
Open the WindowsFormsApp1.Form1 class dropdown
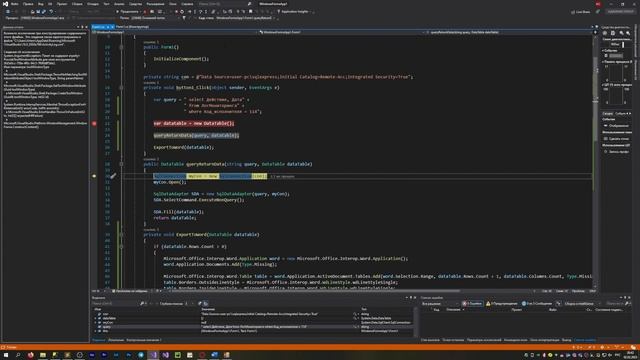tap(341, 32)
